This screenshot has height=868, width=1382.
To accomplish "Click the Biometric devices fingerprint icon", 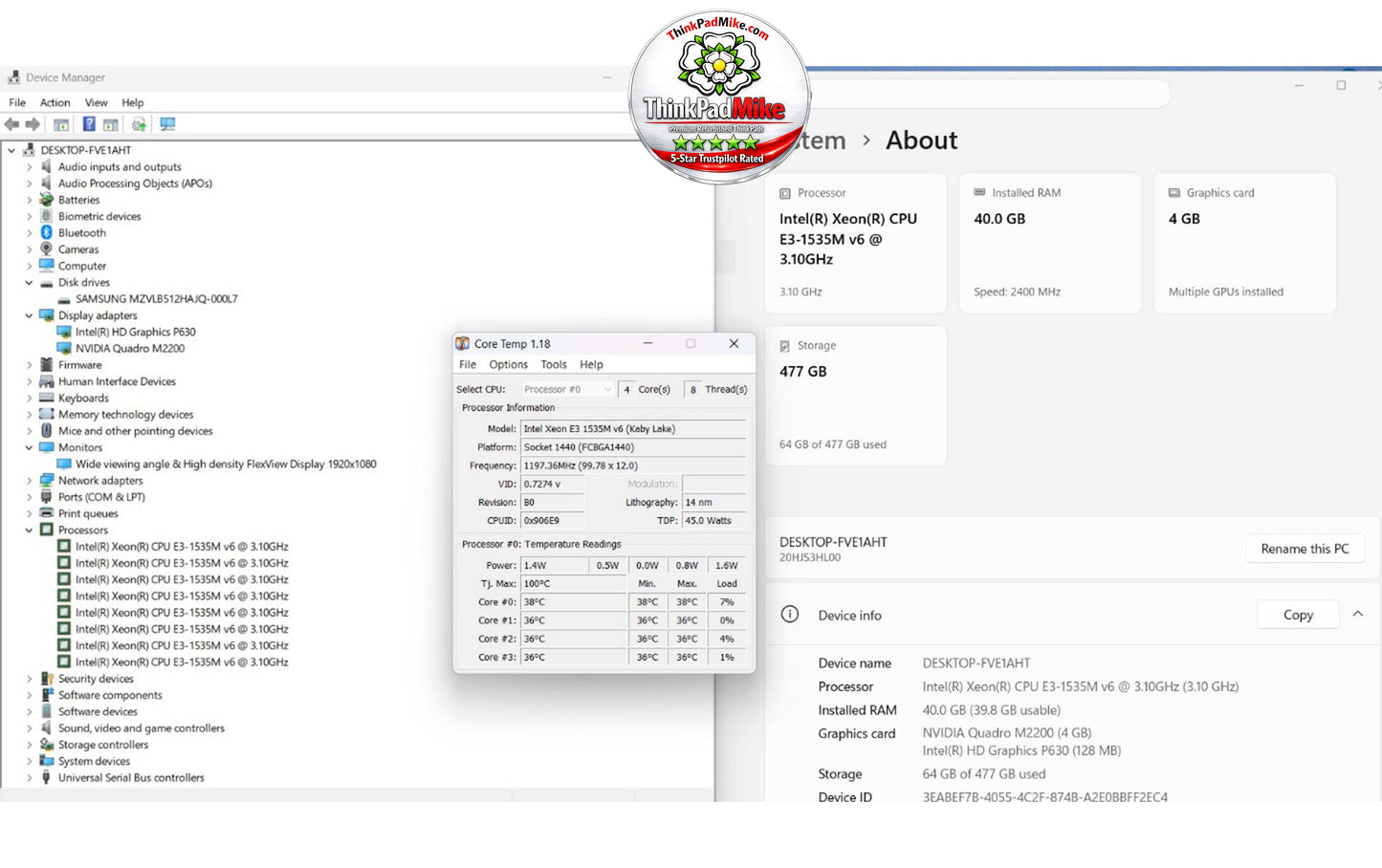I will pyautogui.click(x=46, y=216).
